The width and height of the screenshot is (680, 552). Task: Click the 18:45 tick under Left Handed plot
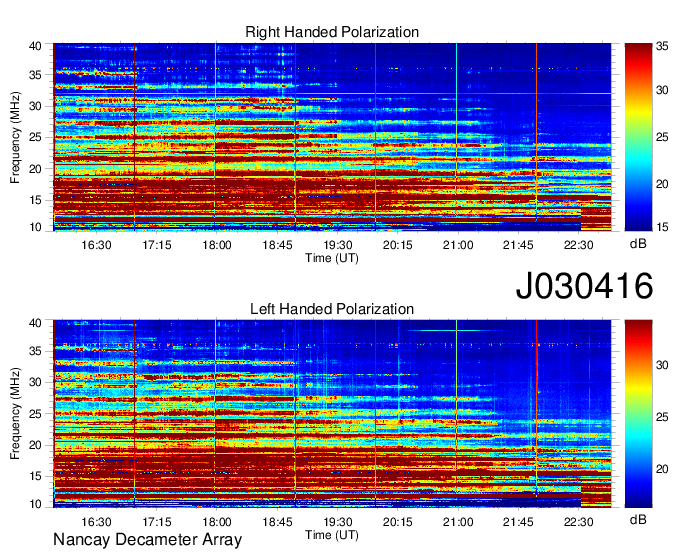pyautogui.click(x=277, y=522)
